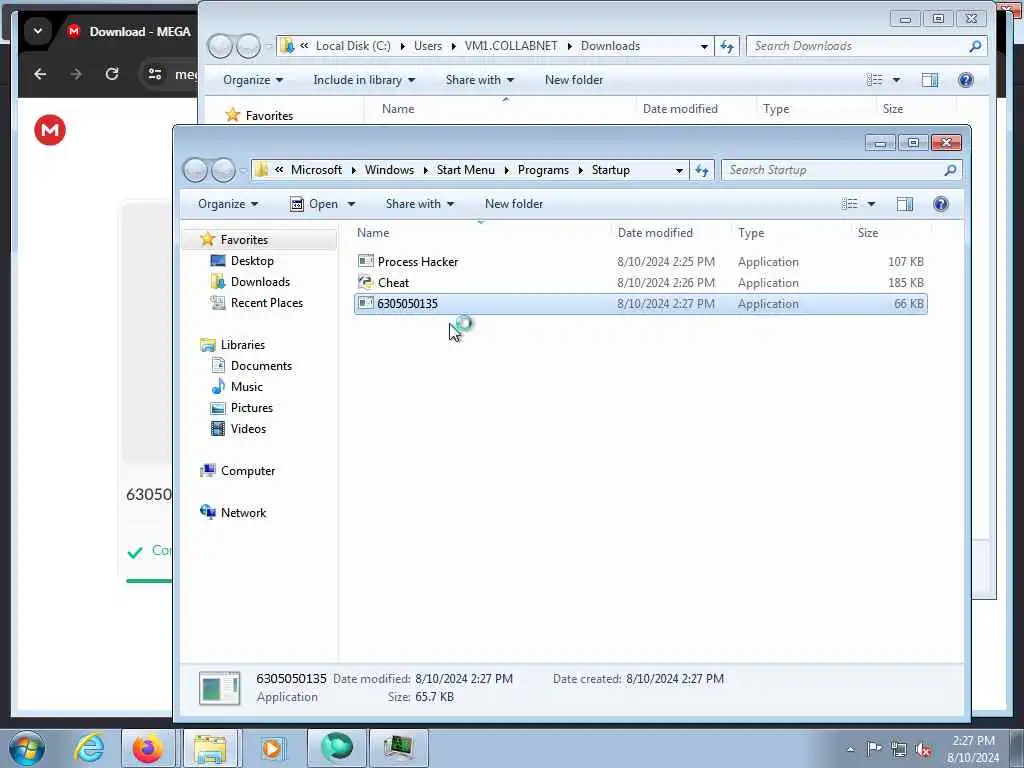Click Windows in the address breadcrumb
The width and height of the screenshot is (1024, 768).
pyautogui.click(x=389, y=170)
